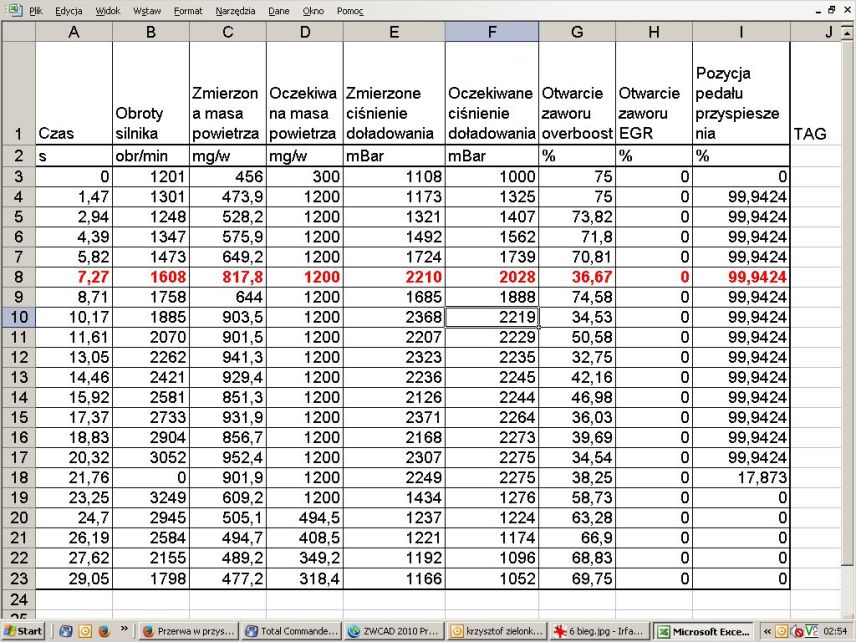Select column I header

point(741,32)
